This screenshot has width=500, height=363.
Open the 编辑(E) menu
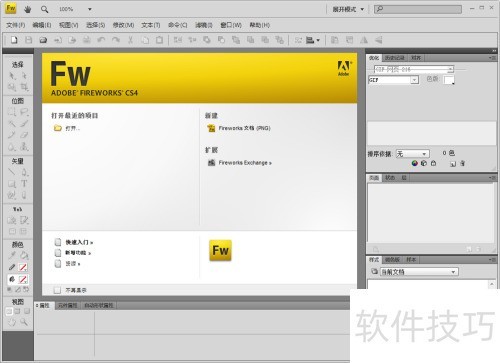click(x=42, y=25)
